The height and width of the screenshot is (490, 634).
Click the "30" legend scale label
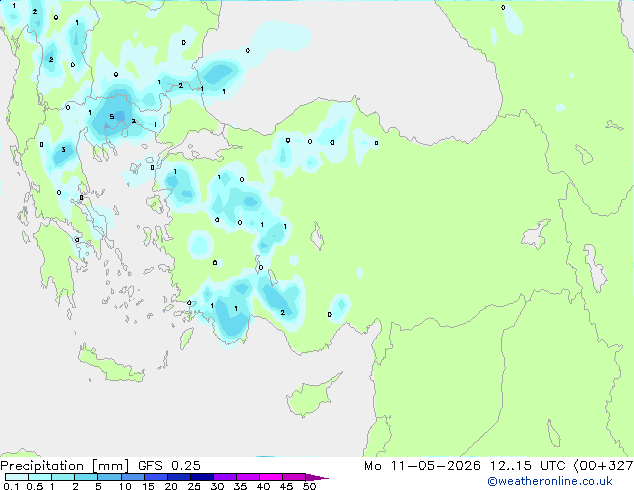tap(217, 486)
